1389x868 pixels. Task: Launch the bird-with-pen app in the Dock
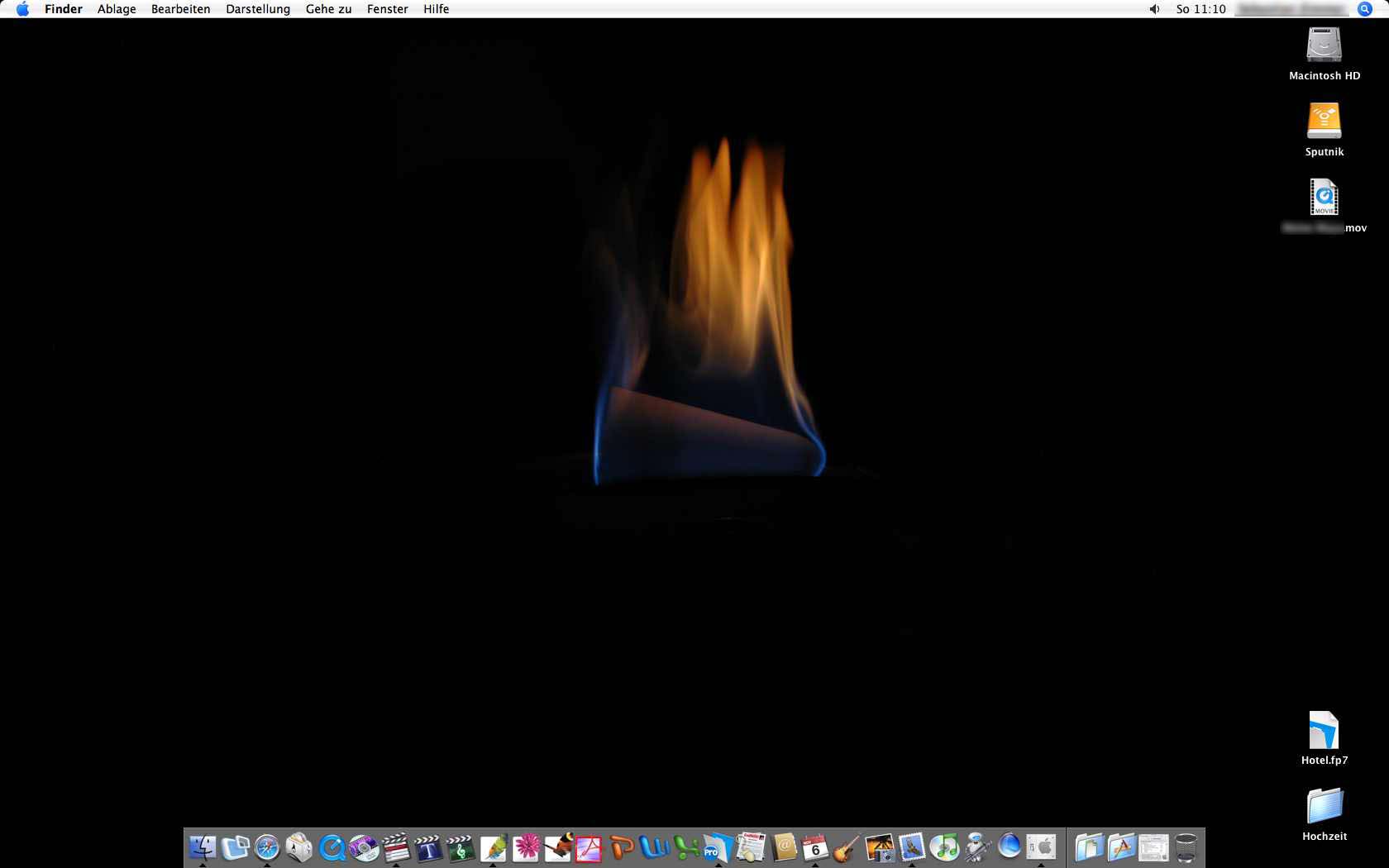(557, 847)
